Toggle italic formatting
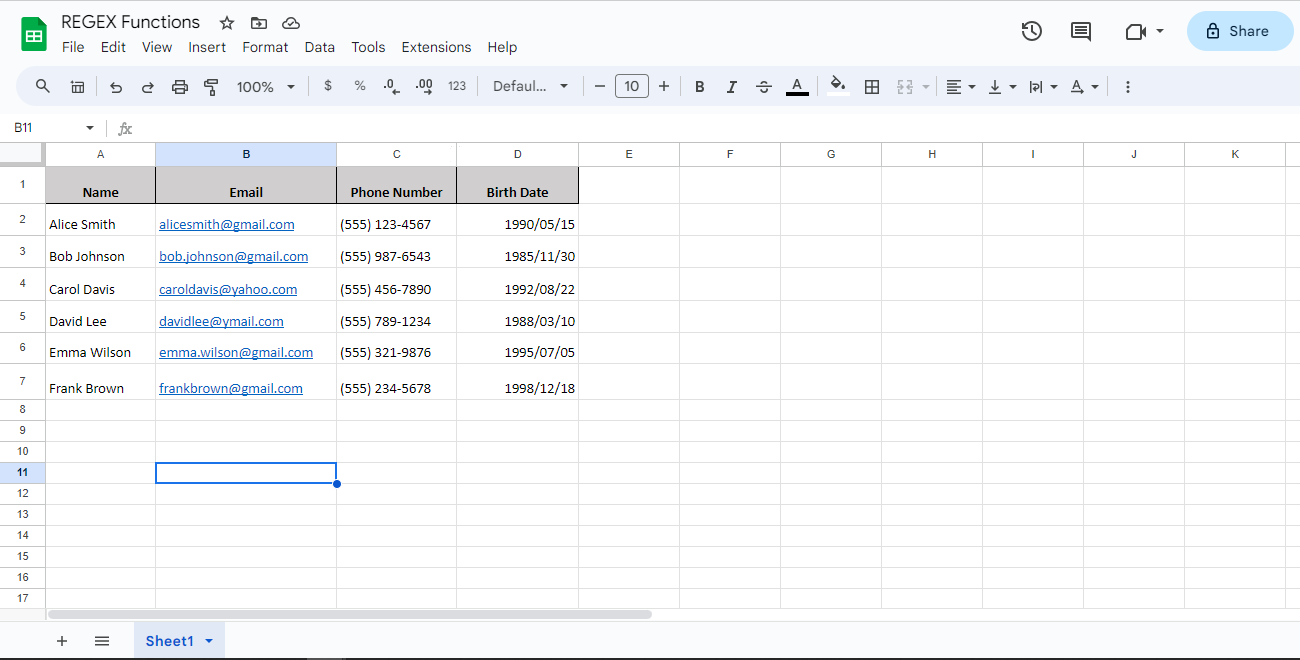Viewport: 1300px width, 660px height. (731, 86)
